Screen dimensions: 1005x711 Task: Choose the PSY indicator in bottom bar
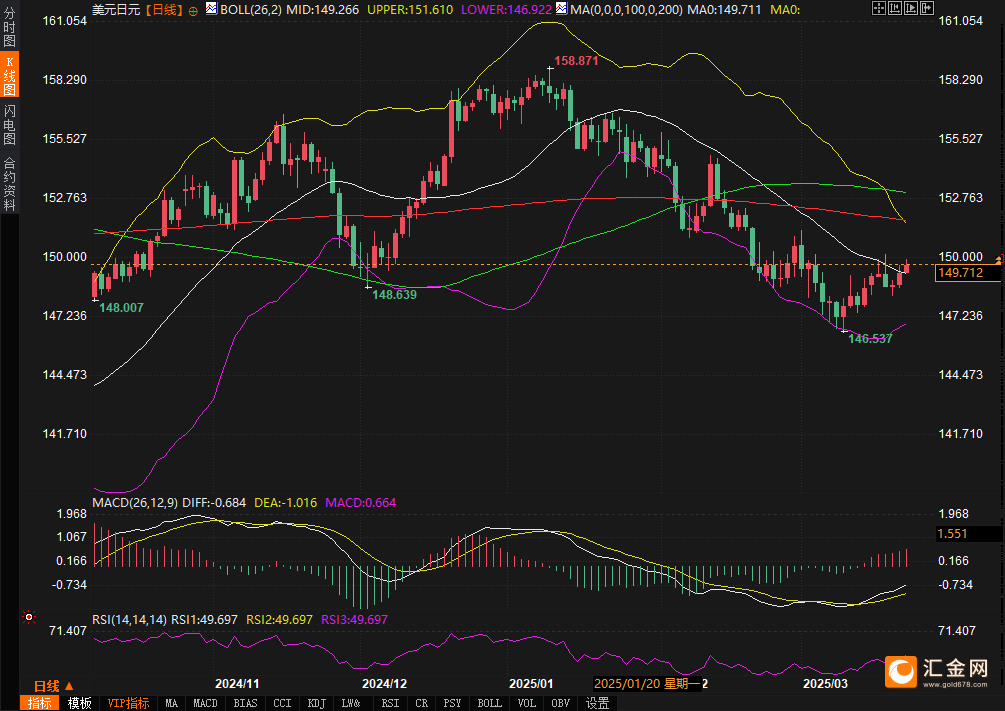[452, 703]
